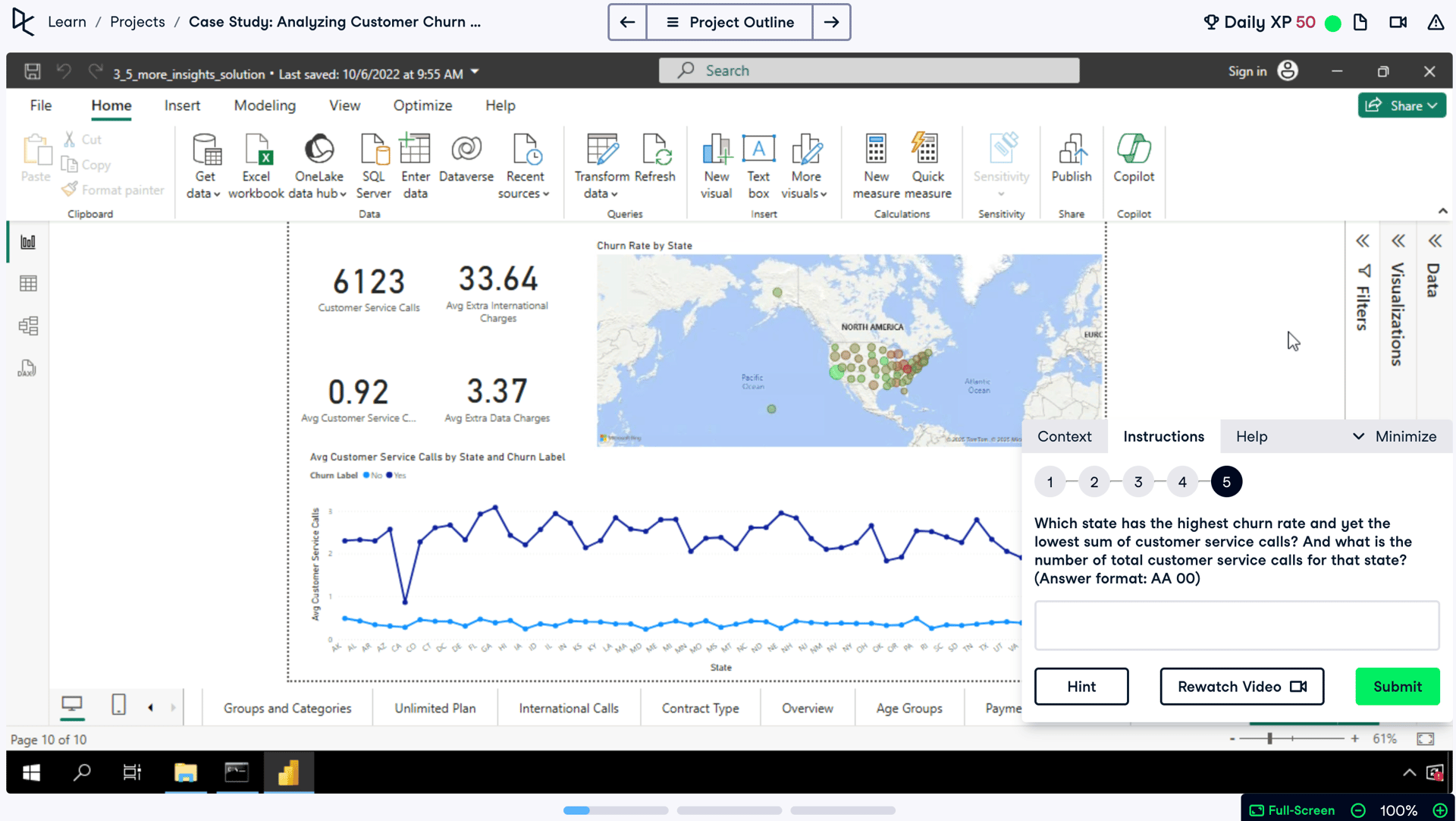This screenshot has height=821, width=1456.
Task: Switch to mobile layout view
Action: click(118, 705)
